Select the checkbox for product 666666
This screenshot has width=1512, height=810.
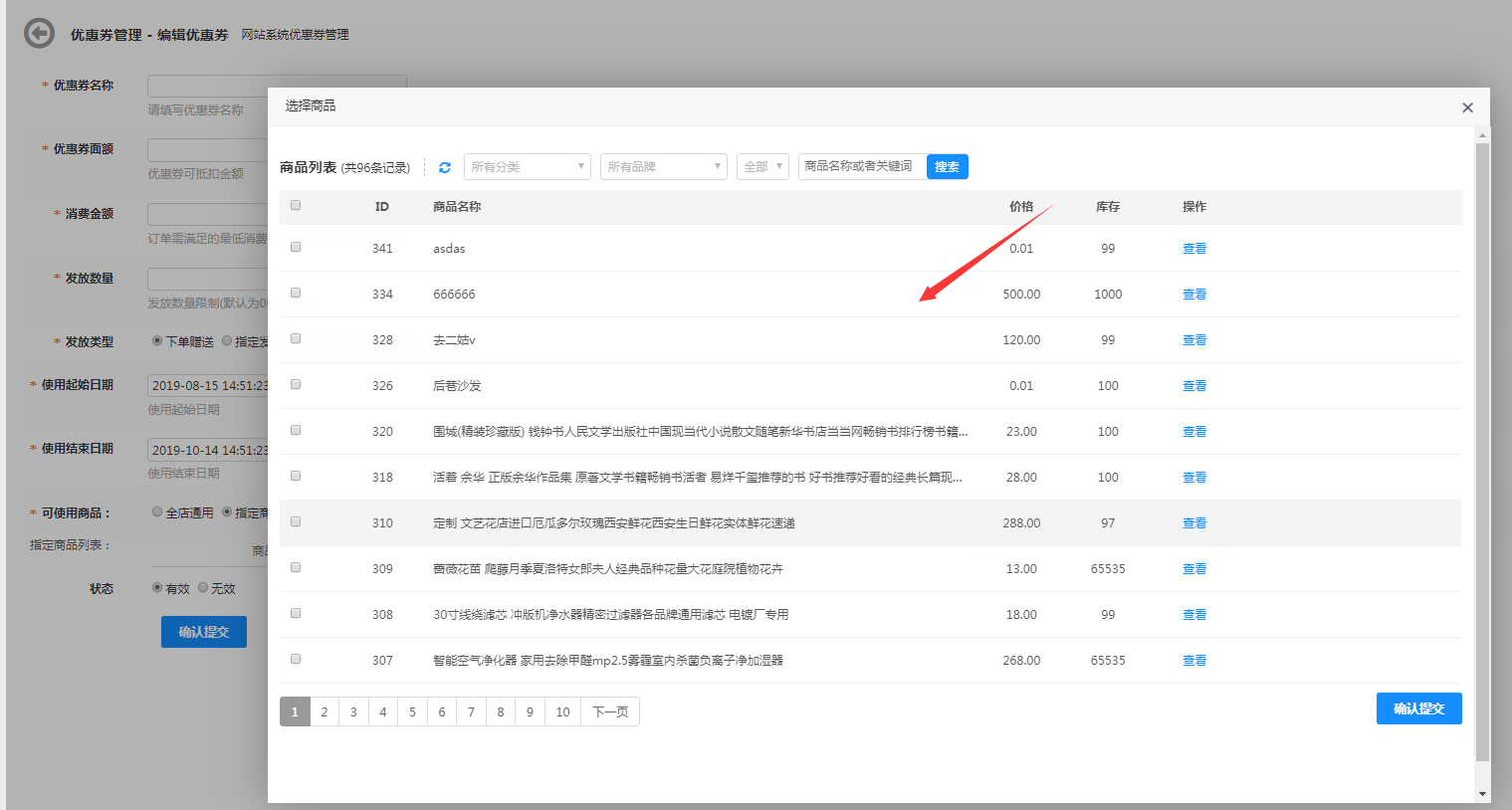pyautogui.click(x=296, y=294)
